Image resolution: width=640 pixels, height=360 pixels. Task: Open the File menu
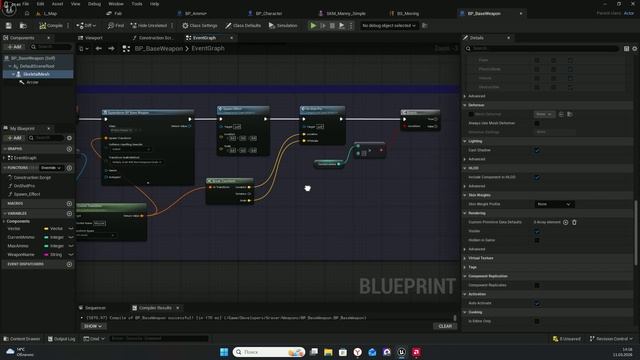25,4
